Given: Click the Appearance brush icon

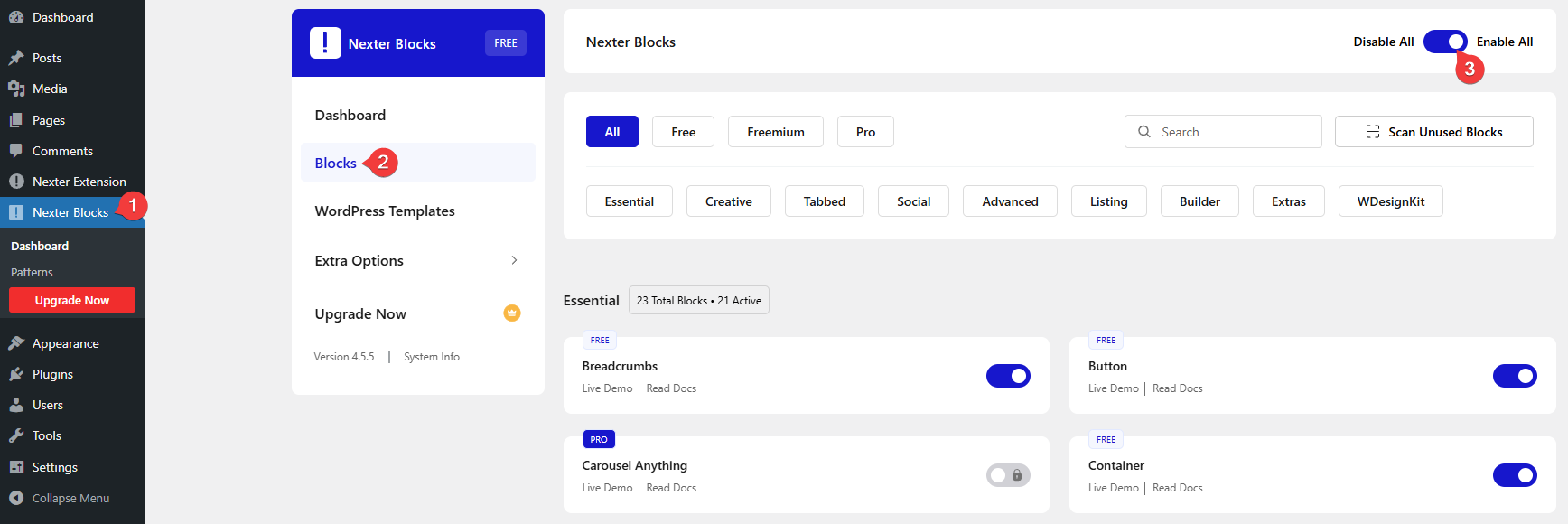Looking at the screenshot, I should 16,343.
